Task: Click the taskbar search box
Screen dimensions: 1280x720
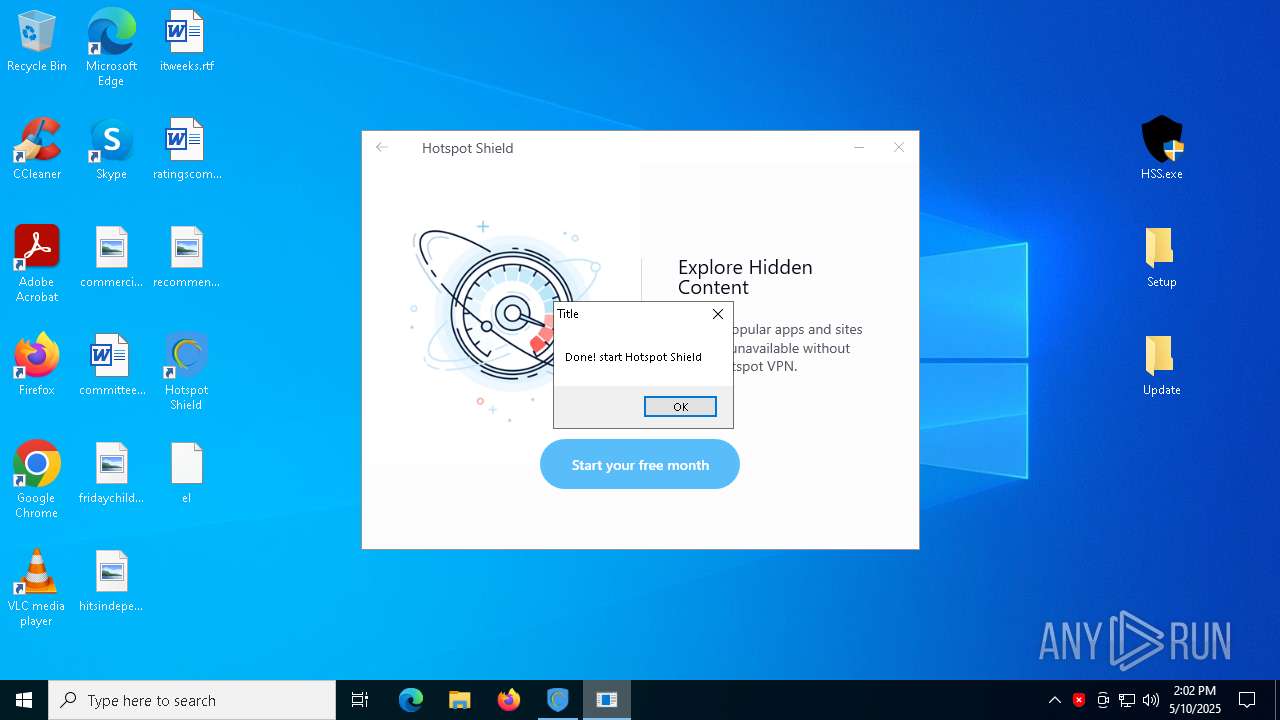Action: point(192,700)
